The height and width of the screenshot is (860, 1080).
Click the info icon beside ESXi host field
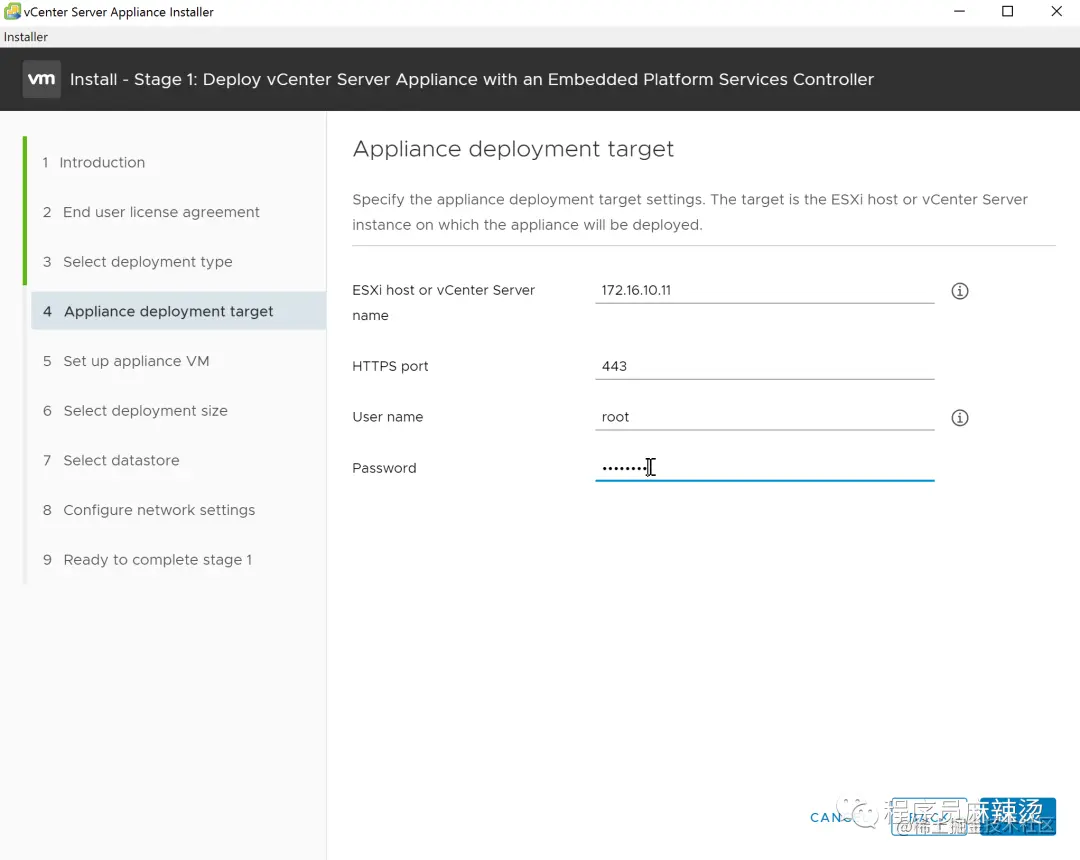tap(959, 291)
